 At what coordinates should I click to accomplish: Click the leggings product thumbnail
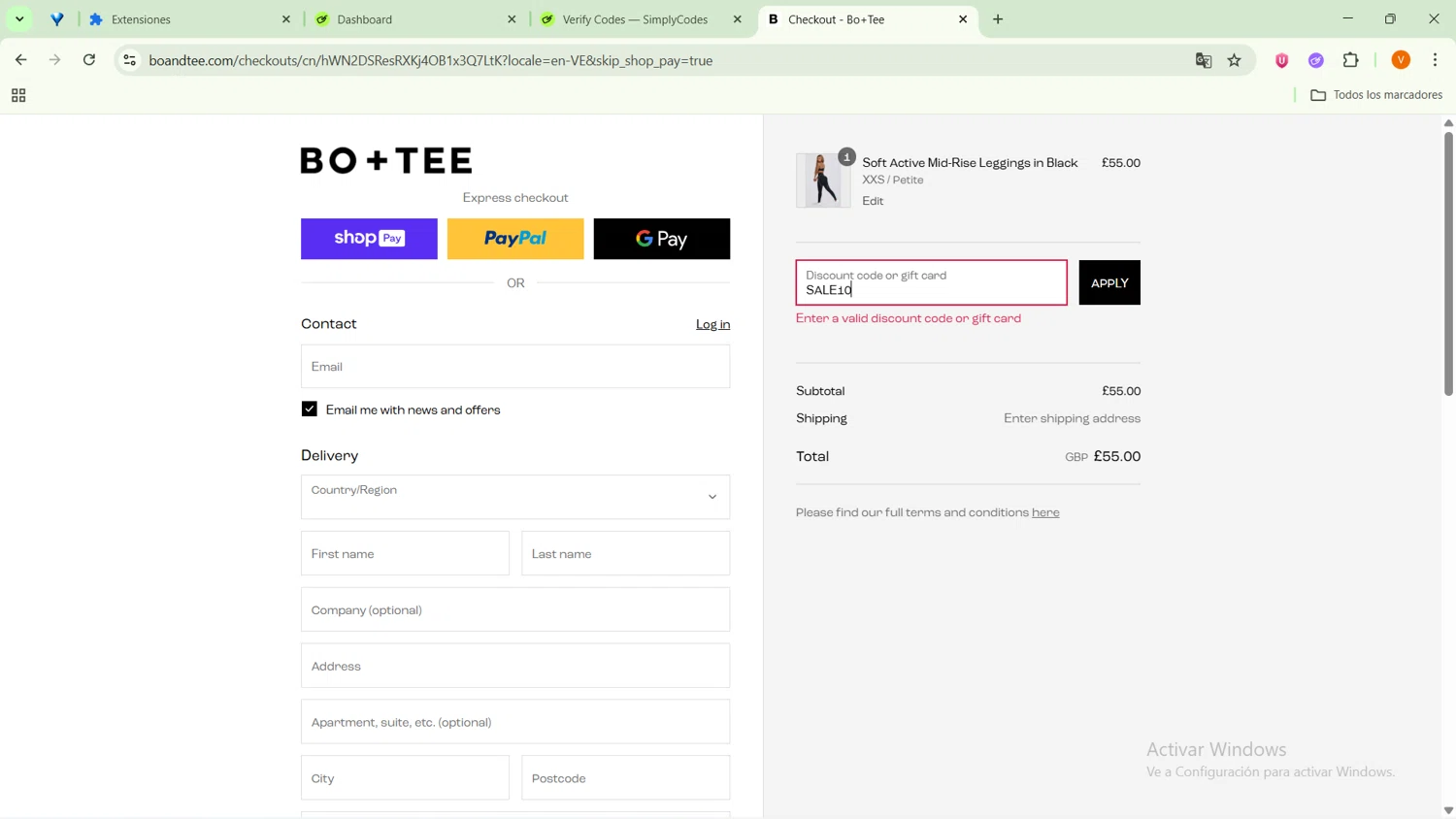pyautogui.click(x=823, y=180)
